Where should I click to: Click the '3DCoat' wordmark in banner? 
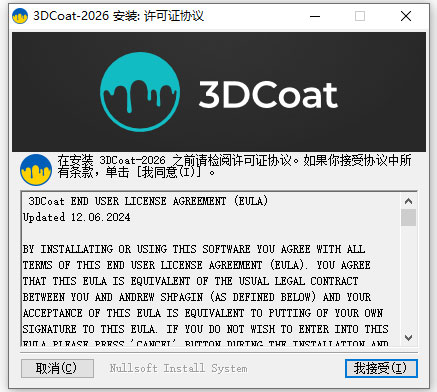pyautogui.click(x=268, y=94)
